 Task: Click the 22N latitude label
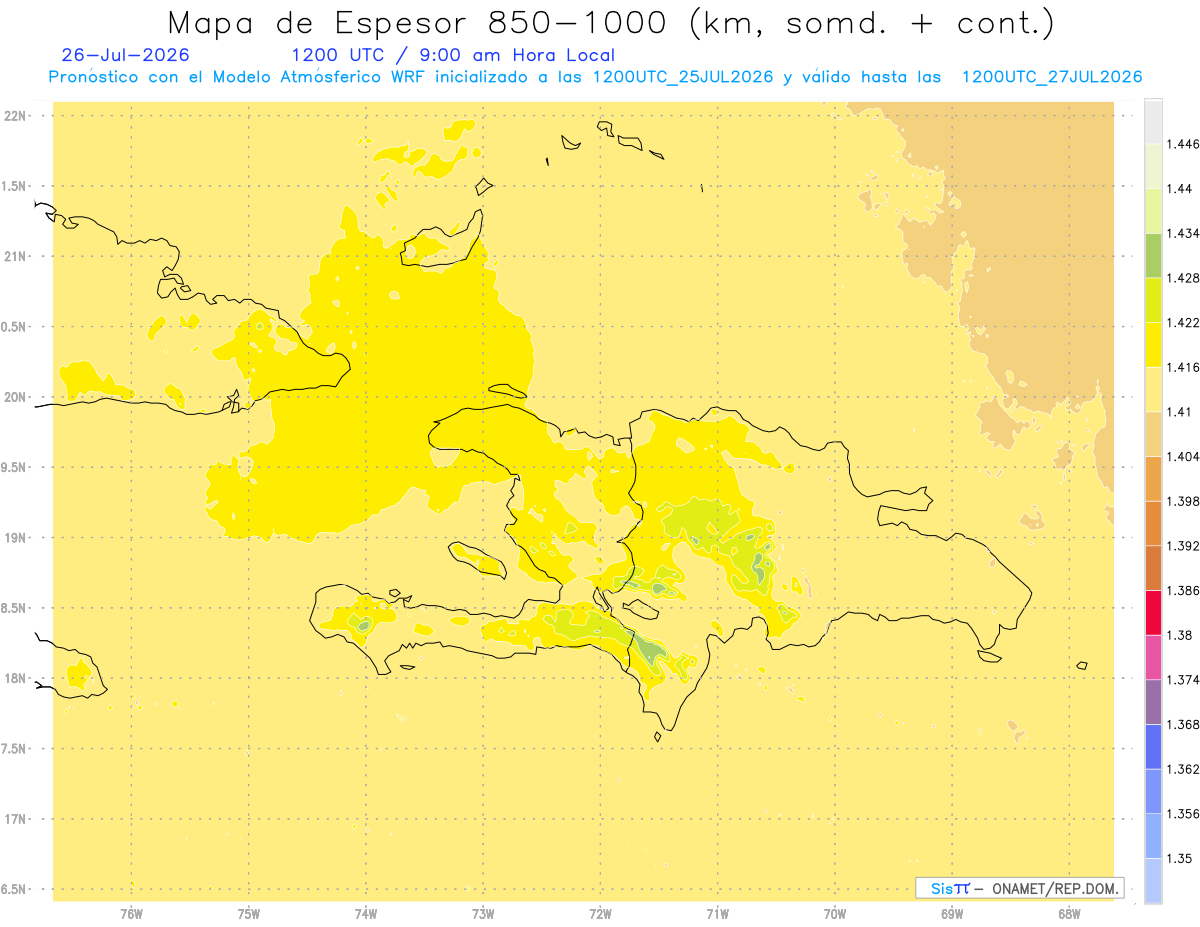click(x=14, y=116)
